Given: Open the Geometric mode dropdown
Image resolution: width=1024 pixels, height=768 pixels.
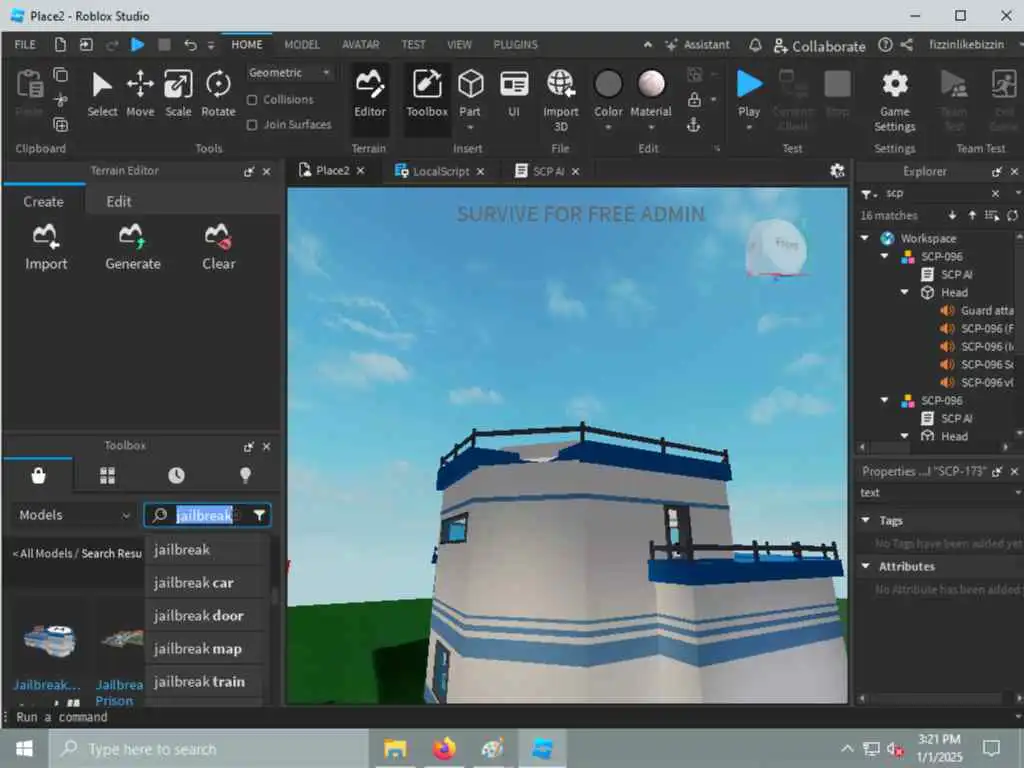Looking at the screenshot, I should click(x=289, y=72).
